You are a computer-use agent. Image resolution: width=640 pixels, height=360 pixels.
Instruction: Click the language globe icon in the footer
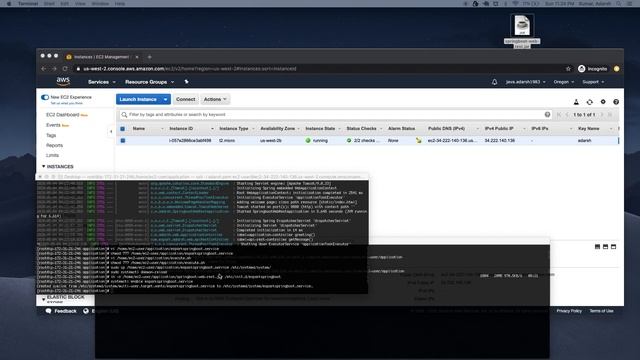[86, 311]
